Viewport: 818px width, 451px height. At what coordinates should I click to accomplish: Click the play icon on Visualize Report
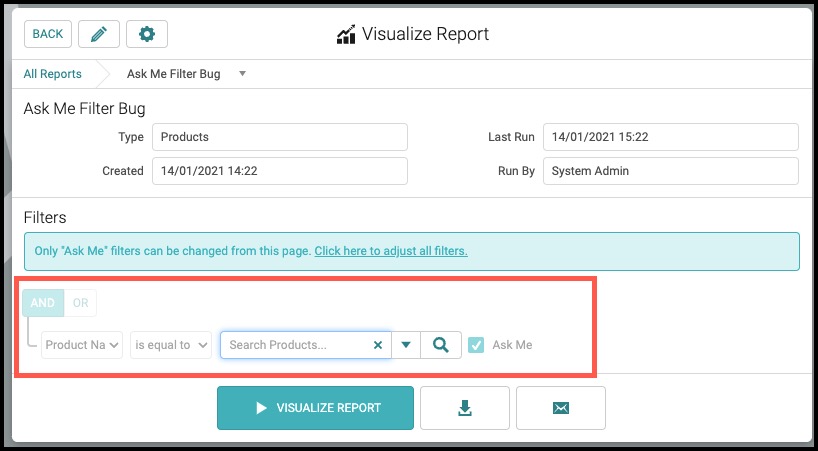click(261, 408)
